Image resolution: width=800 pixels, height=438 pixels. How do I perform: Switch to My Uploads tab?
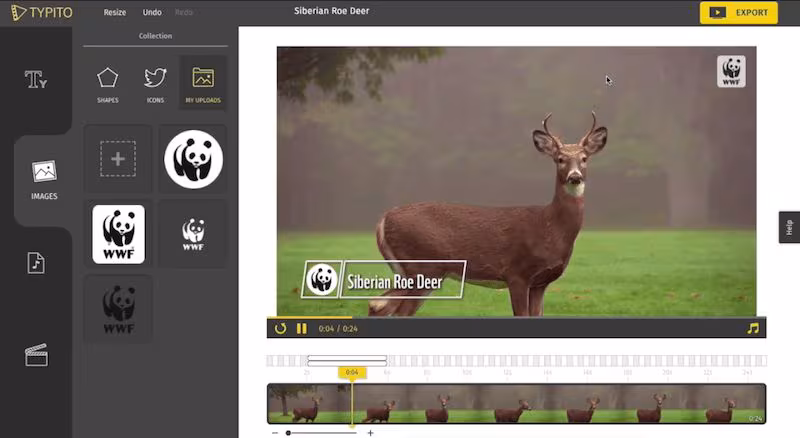click(203, 83)
